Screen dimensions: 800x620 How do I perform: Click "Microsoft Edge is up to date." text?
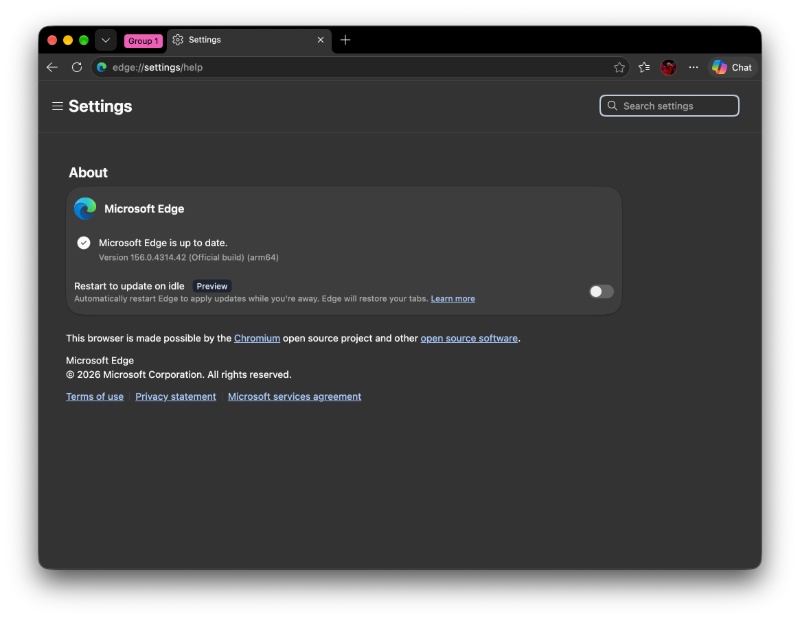tap(163, 243)
